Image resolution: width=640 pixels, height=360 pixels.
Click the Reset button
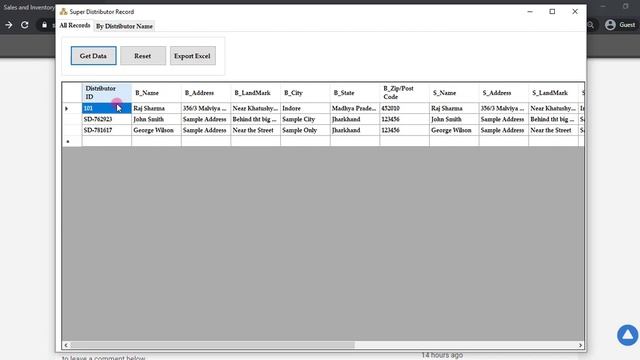click(x=143, y=56)
